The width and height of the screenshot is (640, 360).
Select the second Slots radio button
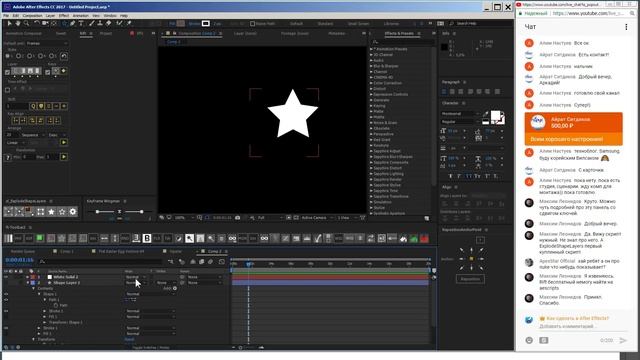19,56
